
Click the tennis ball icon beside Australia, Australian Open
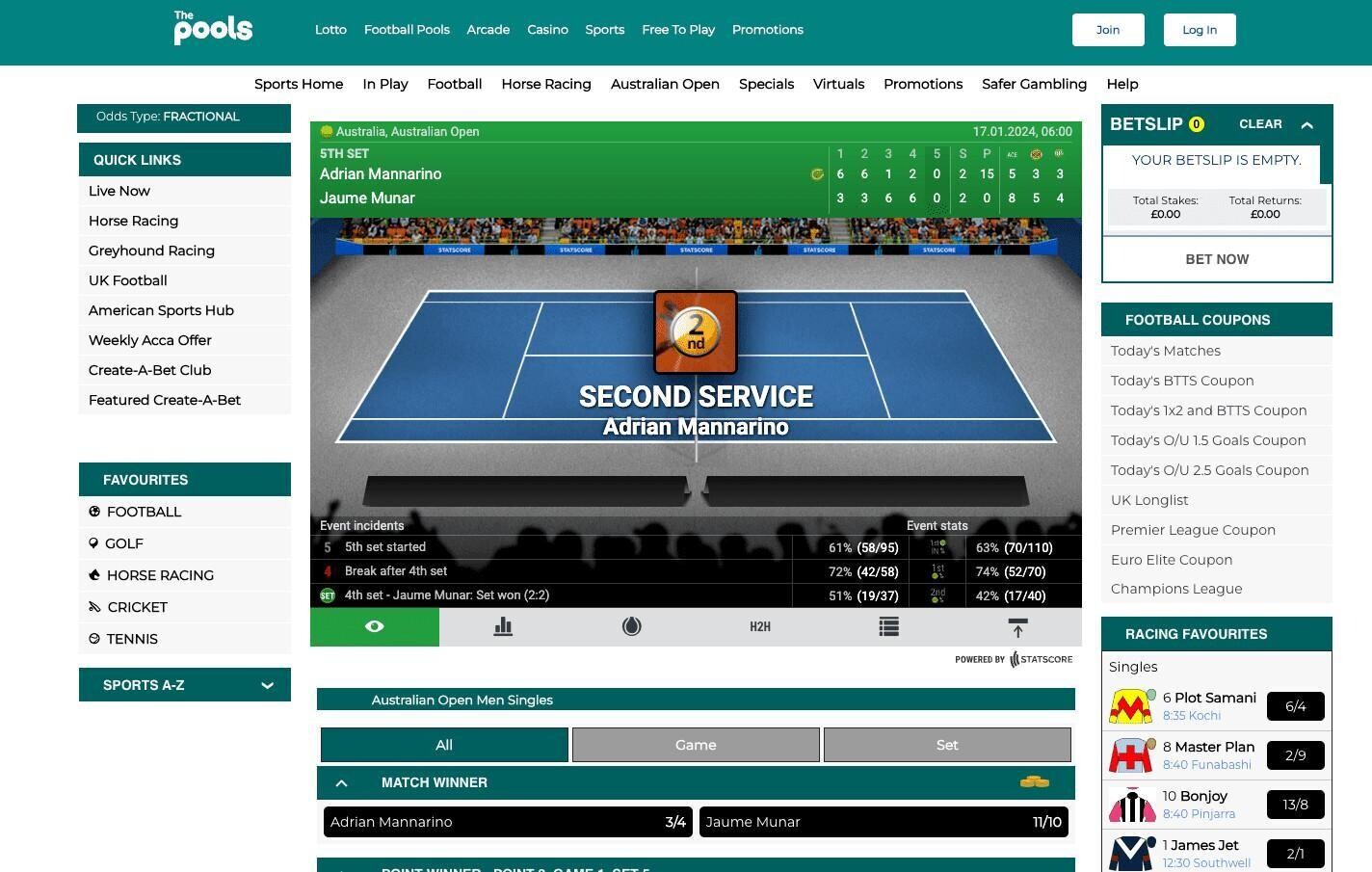pos(327,131)
